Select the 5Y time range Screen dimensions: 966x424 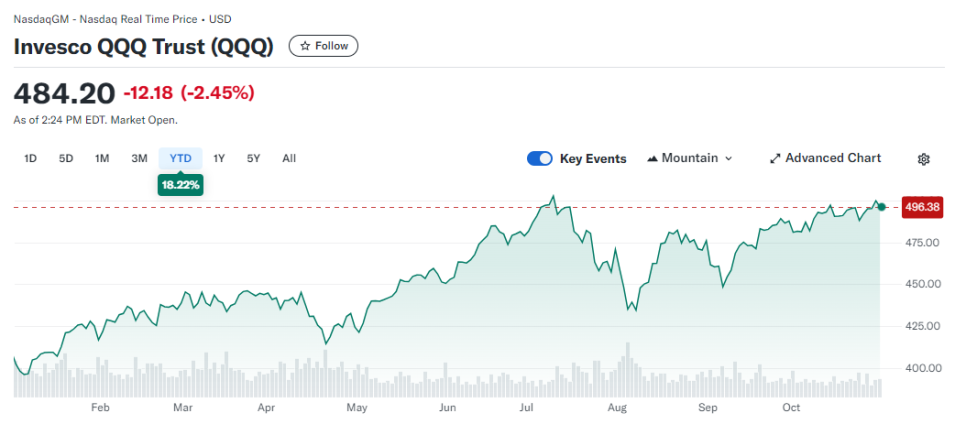pyautogui.click(x=253, y=158)
